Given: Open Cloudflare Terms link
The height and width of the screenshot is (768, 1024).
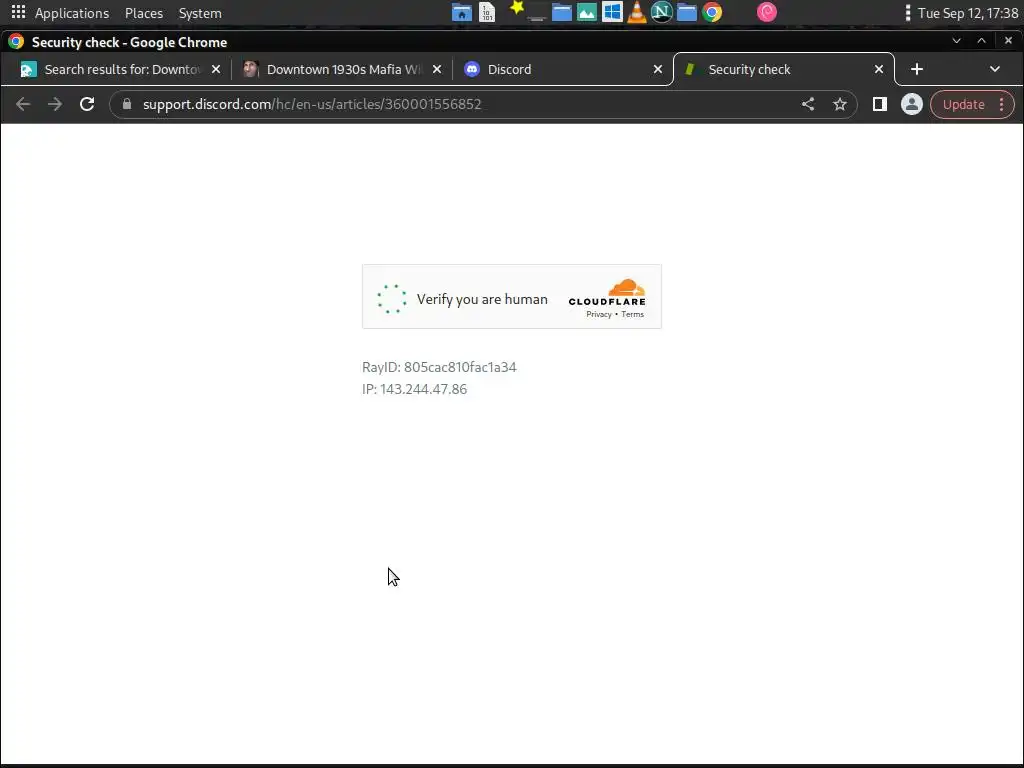Looking at the screenshot, I should tap(632, 315).
